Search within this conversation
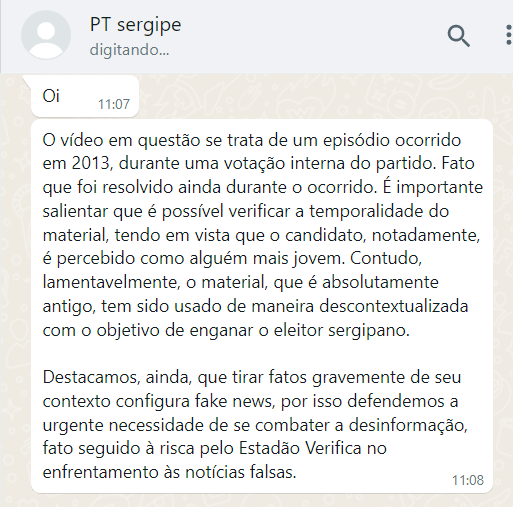The height and width of the screenshot is (507, 513). 458,36
